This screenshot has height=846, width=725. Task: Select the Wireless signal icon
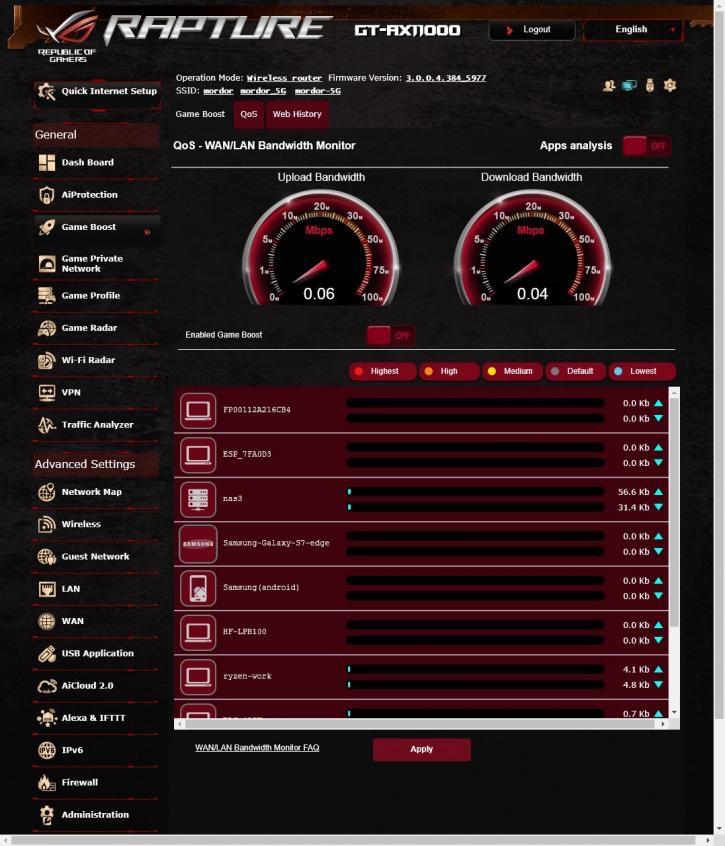click(x=47, y=524)
